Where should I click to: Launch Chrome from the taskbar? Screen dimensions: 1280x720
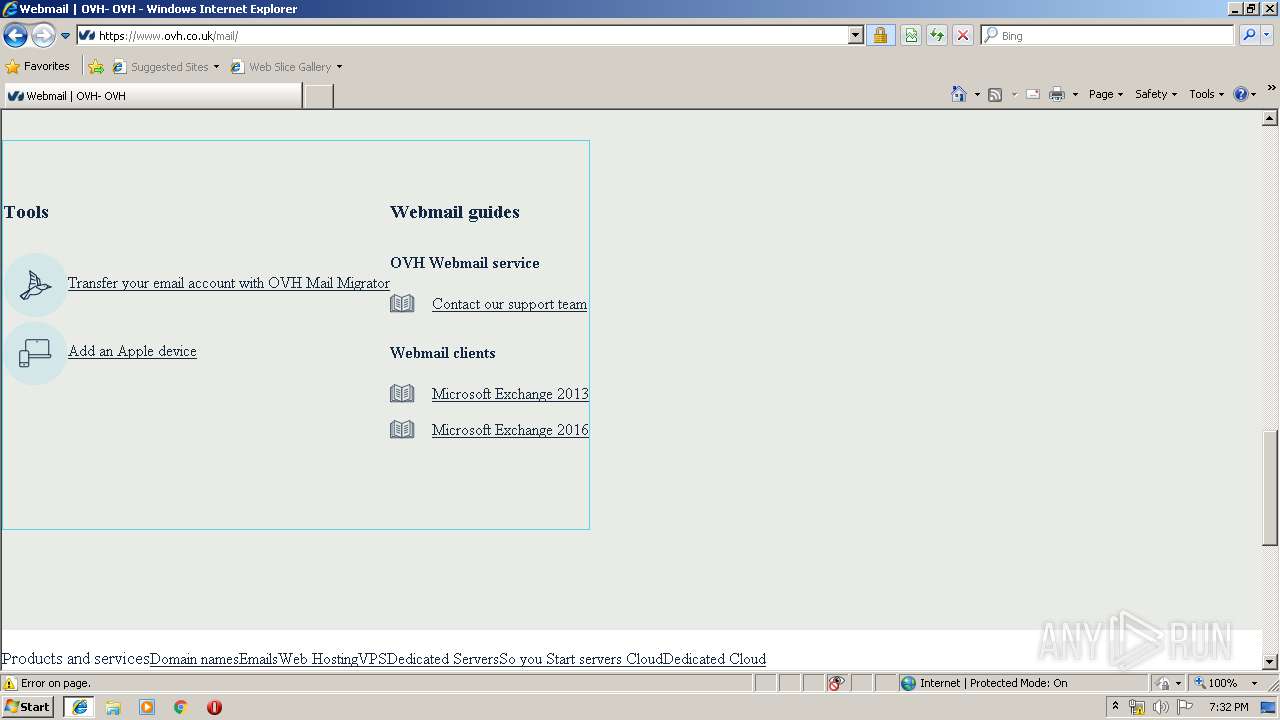[181, 707]
